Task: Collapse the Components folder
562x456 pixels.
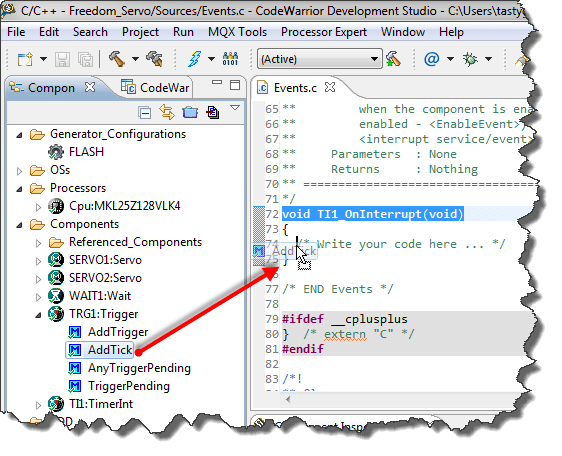Action: (x=20, y=225)
